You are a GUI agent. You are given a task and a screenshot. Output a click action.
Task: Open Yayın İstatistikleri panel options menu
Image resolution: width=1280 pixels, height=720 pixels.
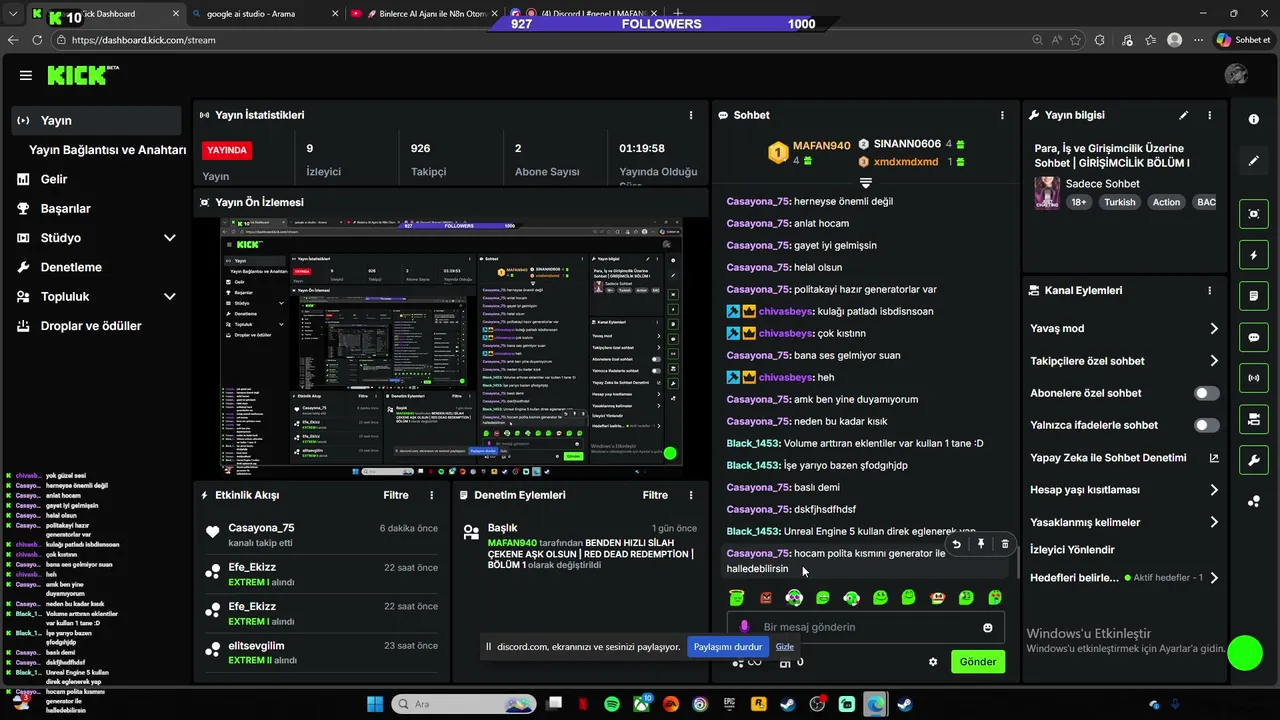pyautogui.click(x=691, y=115)
